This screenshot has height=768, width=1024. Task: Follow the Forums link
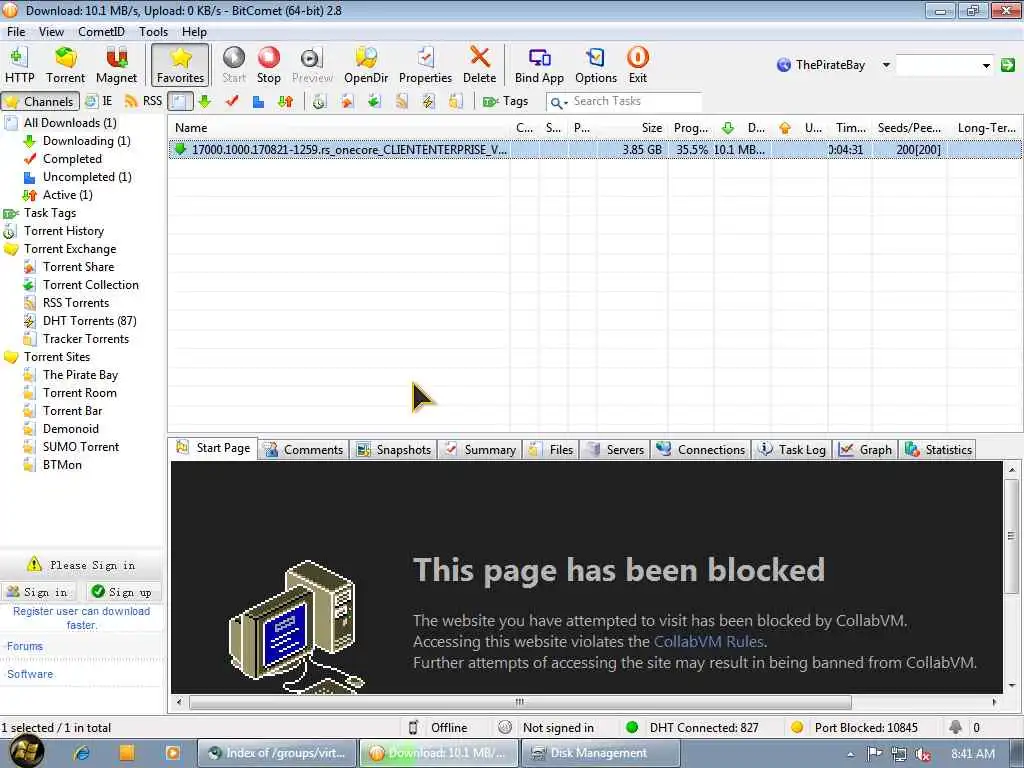(x=25, y=646)
